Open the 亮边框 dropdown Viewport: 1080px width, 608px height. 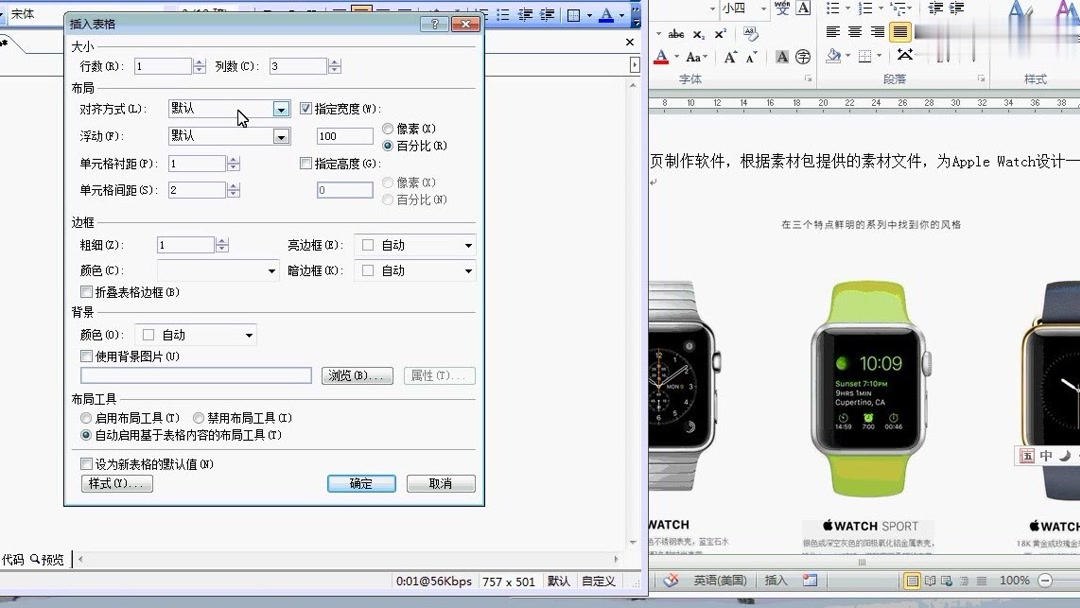tap(470, 244)
